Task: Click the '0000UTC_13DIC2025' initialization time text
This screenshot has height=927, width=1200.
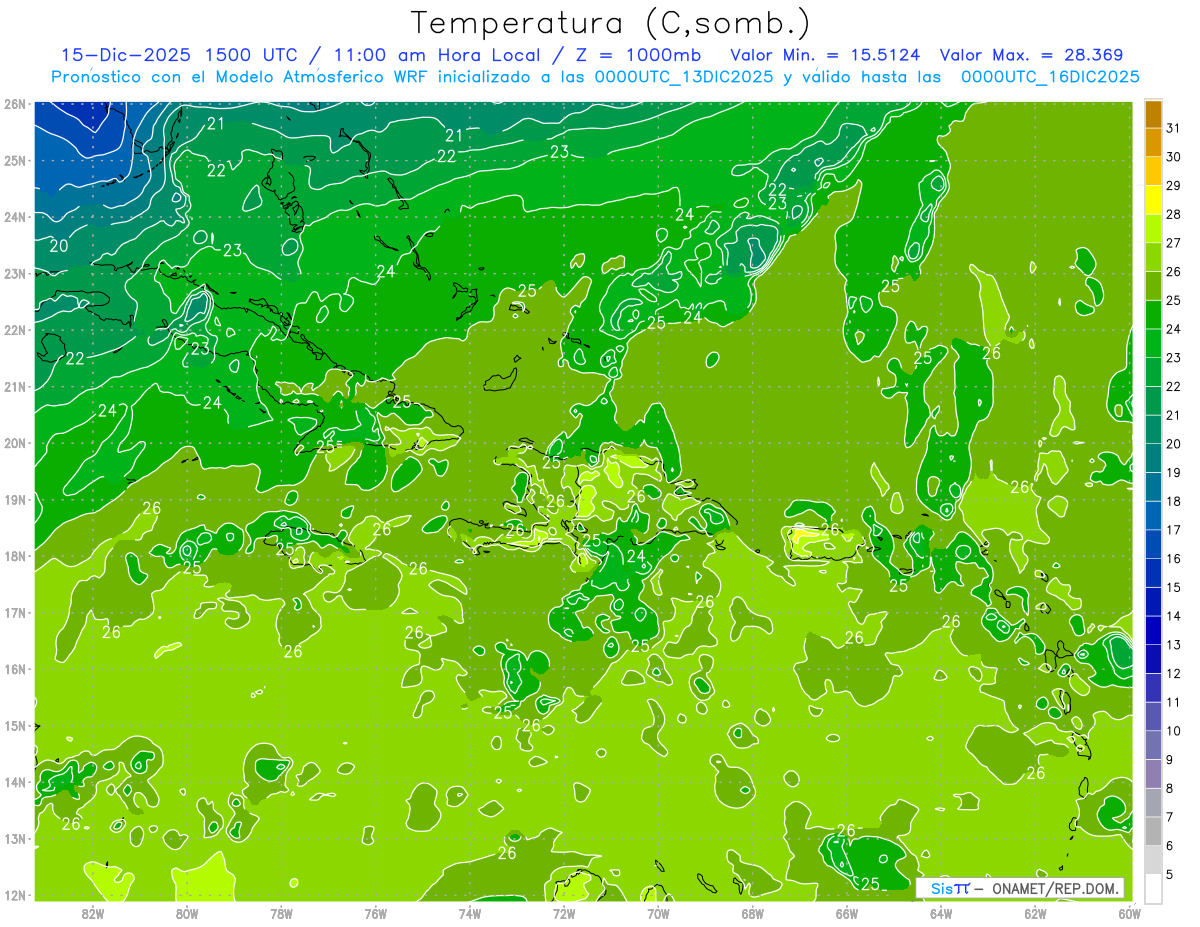Action: tap(684, 77)
